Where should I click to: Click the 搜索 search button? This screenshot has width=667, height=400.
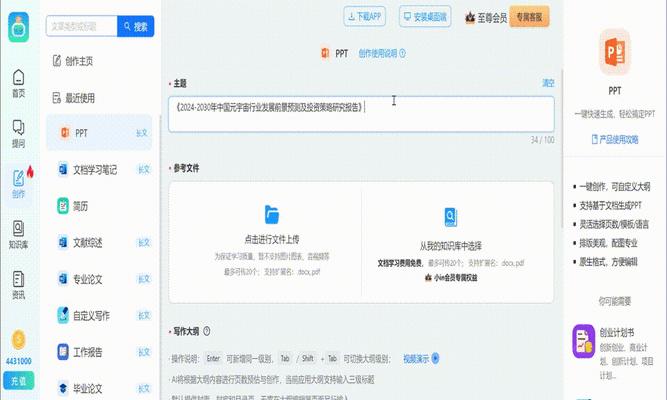[136, 26]
